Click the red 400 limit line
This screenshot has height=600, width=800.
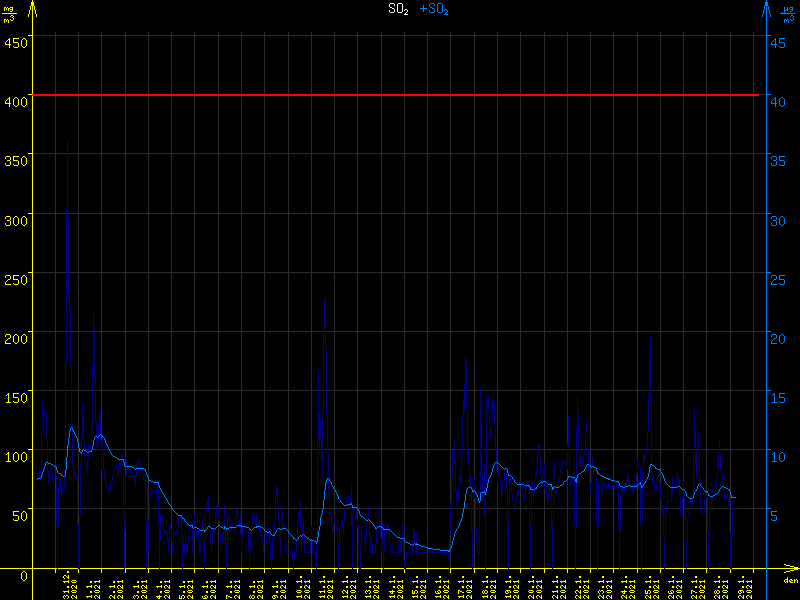(x=400, y=95)
